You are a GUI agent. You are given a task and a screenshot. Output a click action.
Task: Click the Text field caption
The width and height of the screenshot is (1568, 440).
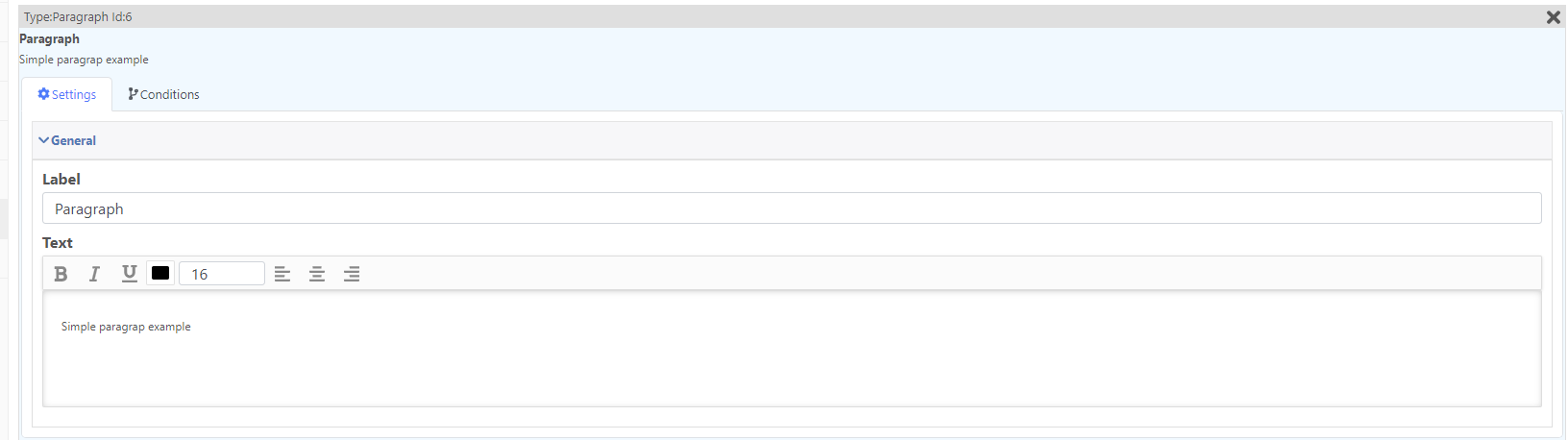click(58, 242)
